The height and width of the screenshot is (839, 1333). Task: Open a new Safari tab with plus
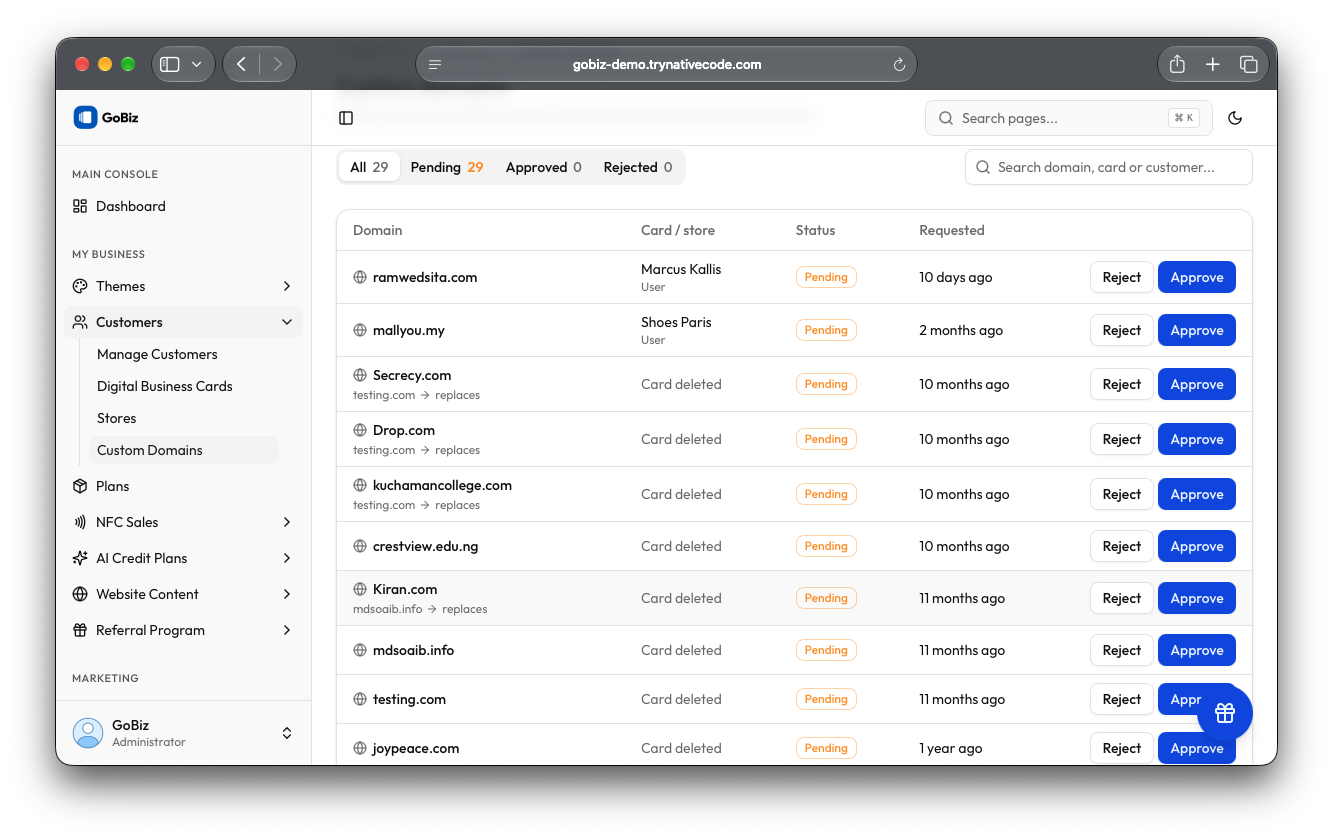[1213, 64]
